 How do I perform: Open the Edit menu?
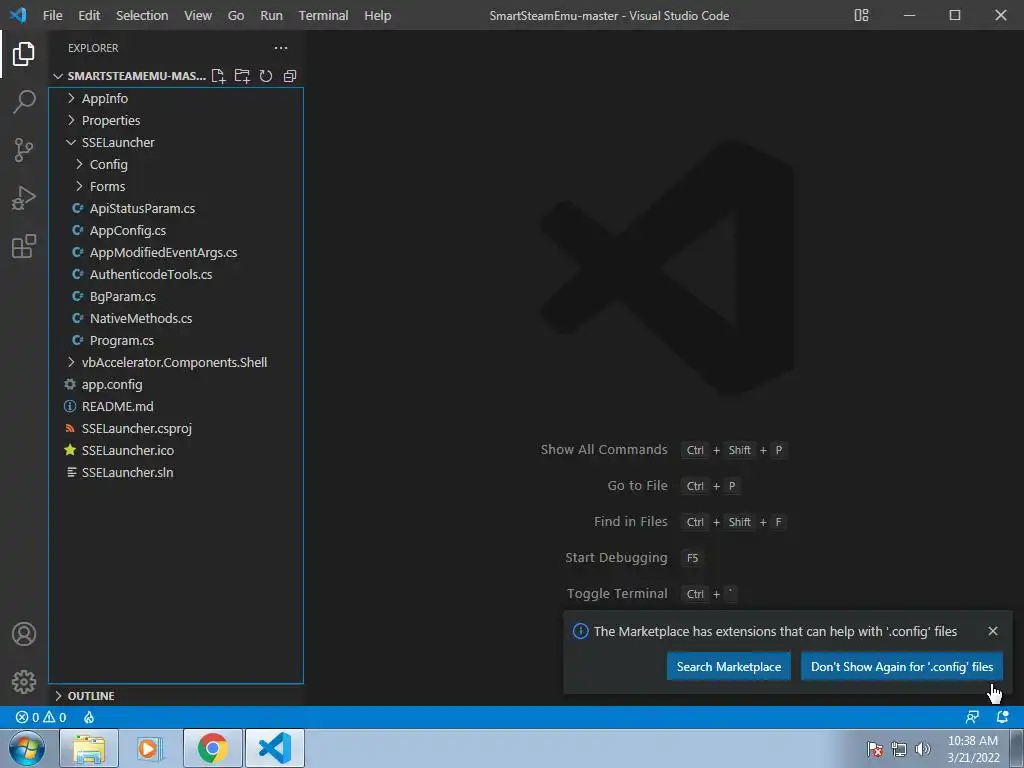[89, 15]
